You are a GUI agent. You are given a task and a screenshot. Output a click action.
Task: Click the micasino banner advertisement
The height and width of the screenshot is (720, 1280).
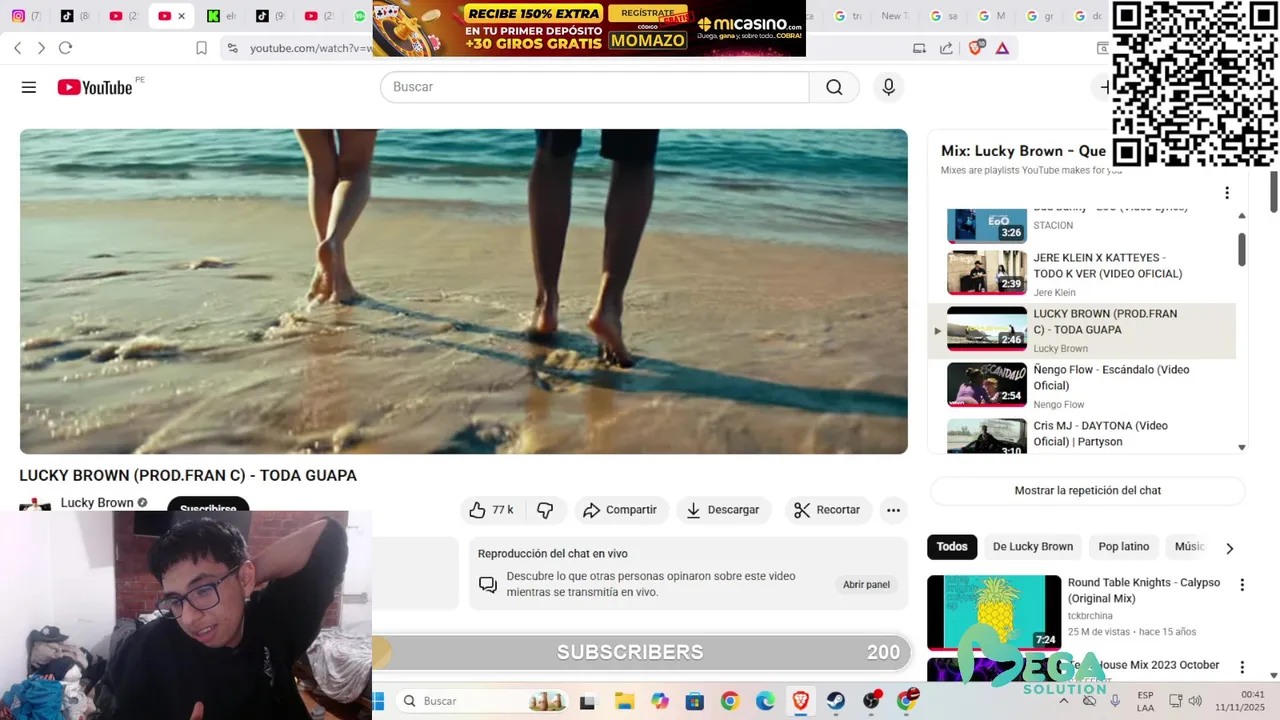click(x=589, y=28)
